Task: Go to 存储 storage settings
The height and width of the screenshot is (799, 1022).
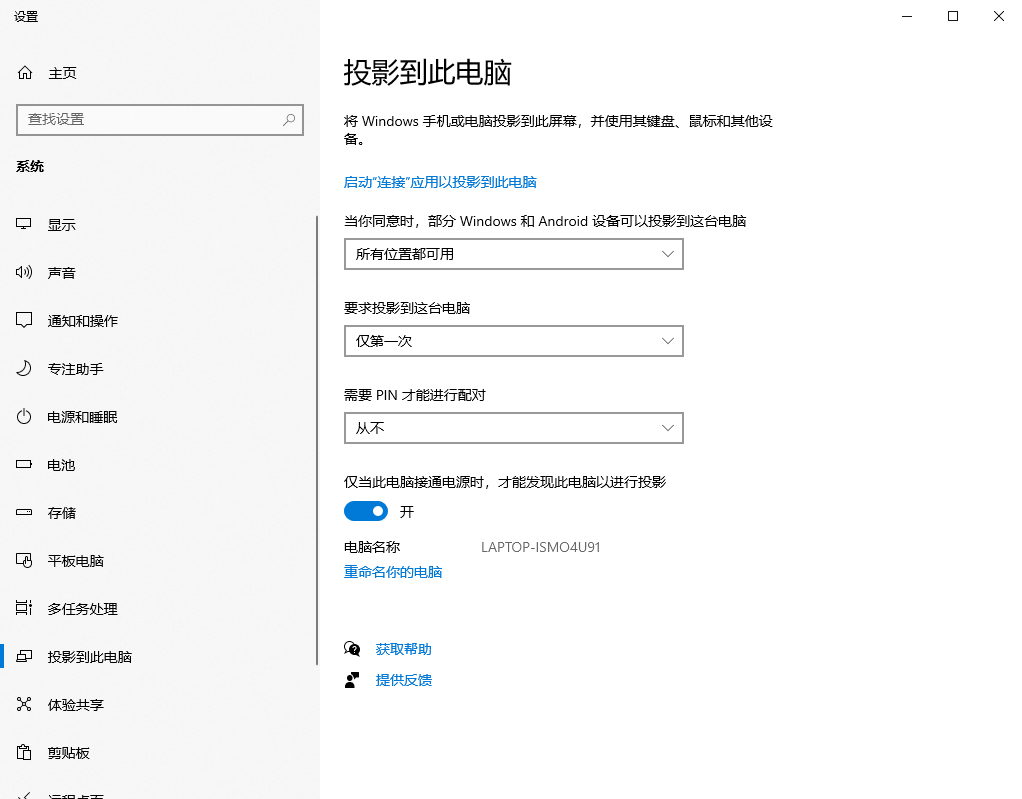Action: [x=62, y=513]
